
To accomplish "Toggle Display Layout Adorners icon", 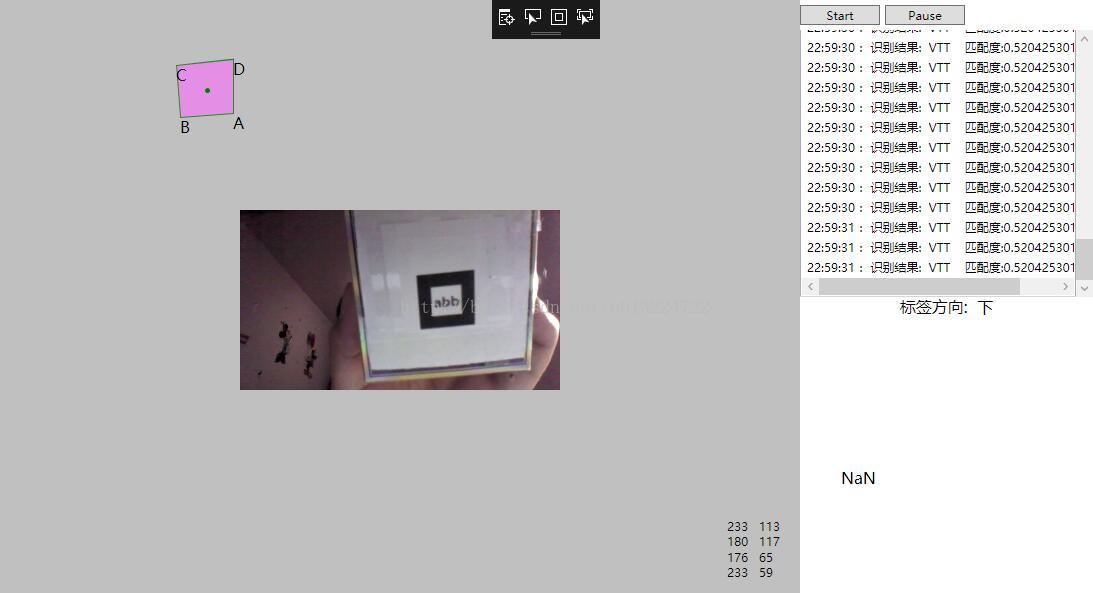I will click(x=558, y=17).
